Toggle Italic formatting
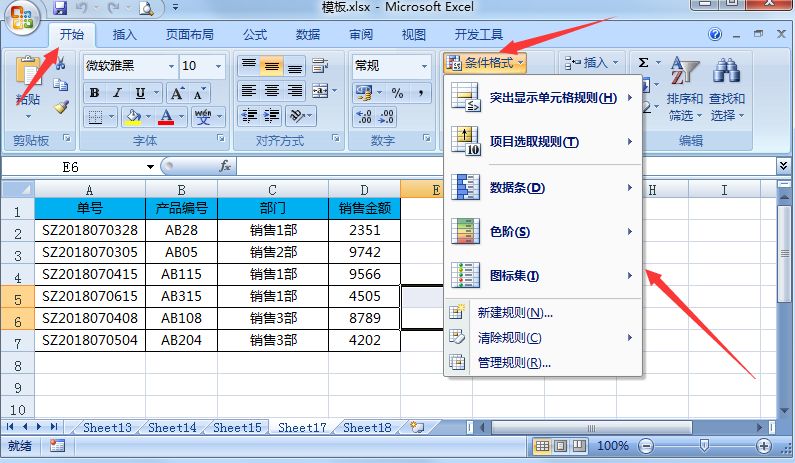This screenshot has height=463, width=795. pyautogui.click(x=117, y=93)
